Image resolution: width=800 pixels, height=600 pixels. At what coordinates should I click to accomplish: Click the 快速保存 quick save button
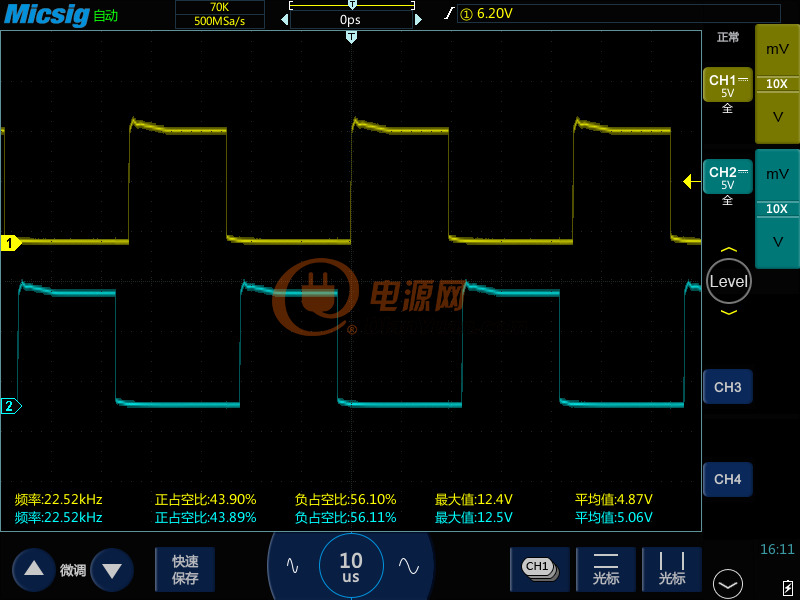point(185,569)
